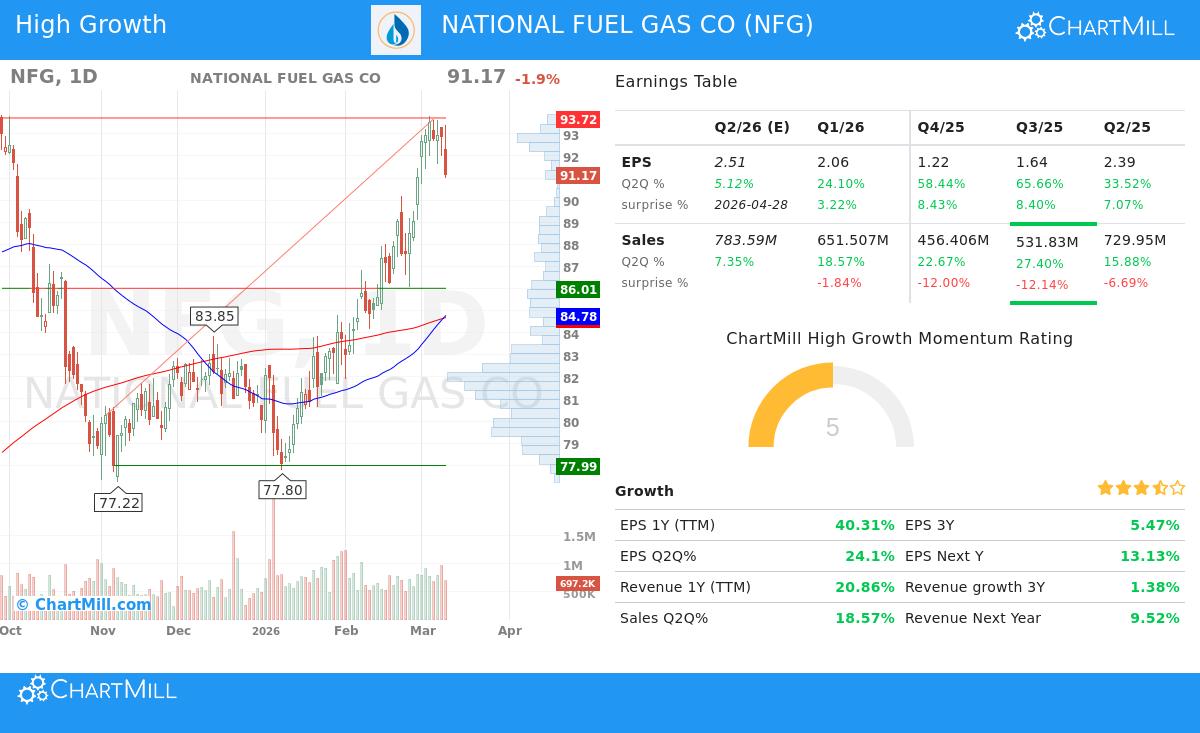Click the 77.80 low point label
The width and height of the screenshot is (1200, 733).
(282, 490)
